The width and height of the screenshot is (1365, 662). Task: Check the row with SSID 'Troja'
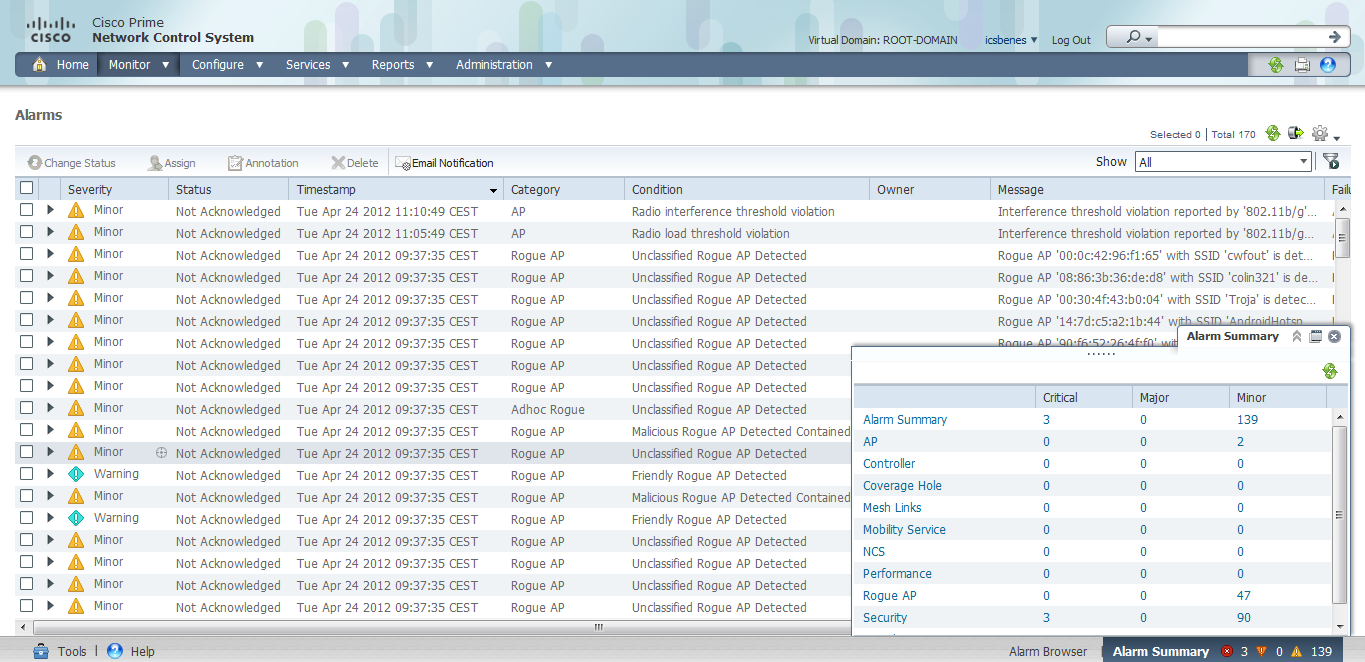tap(27, 298)
